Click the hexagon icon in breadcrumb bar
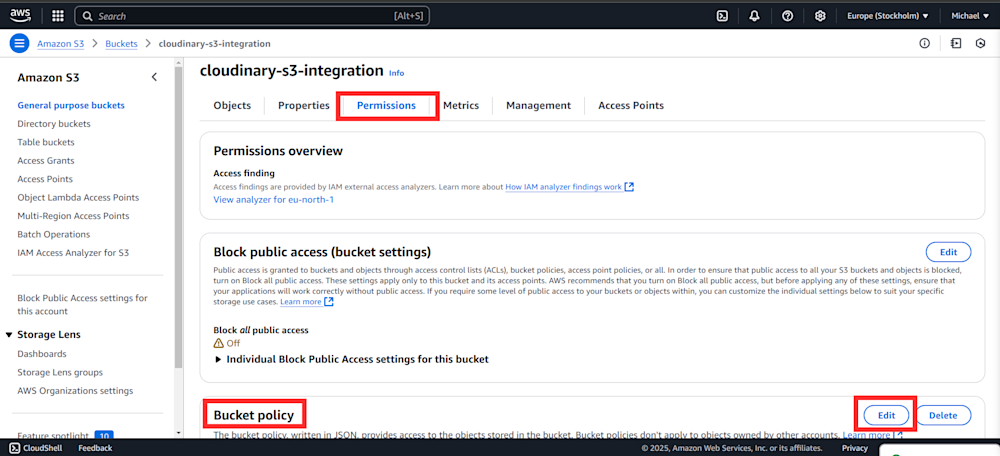Screen dimensions: 1000x456 (981, 43)
